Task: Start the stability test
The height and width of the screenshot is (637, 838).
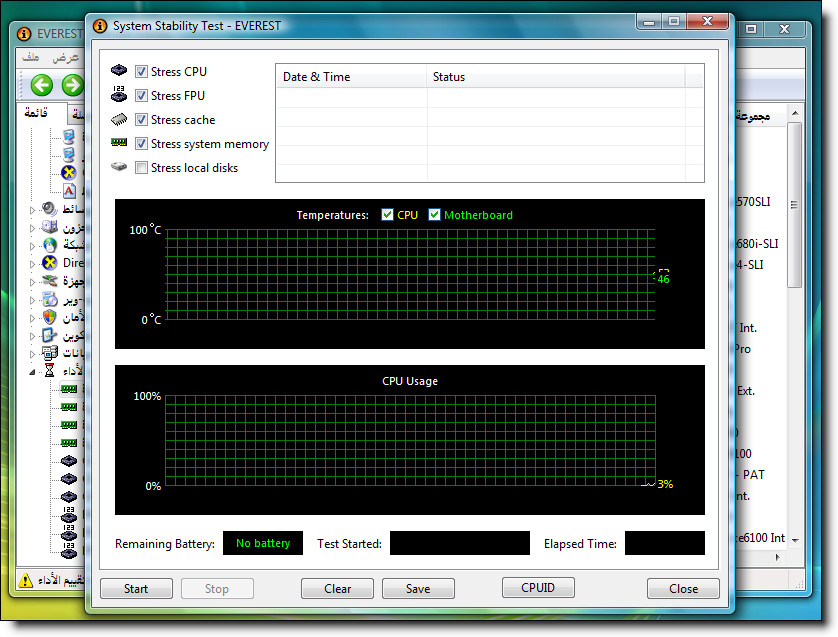Action: click(x=136, y=588)
